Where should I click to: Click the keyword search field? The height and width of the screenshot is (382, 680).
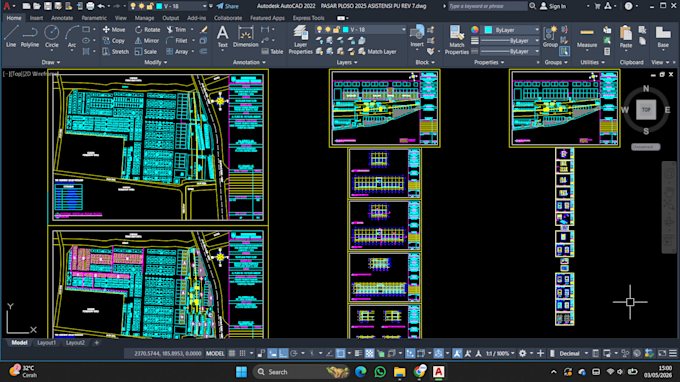487,6
